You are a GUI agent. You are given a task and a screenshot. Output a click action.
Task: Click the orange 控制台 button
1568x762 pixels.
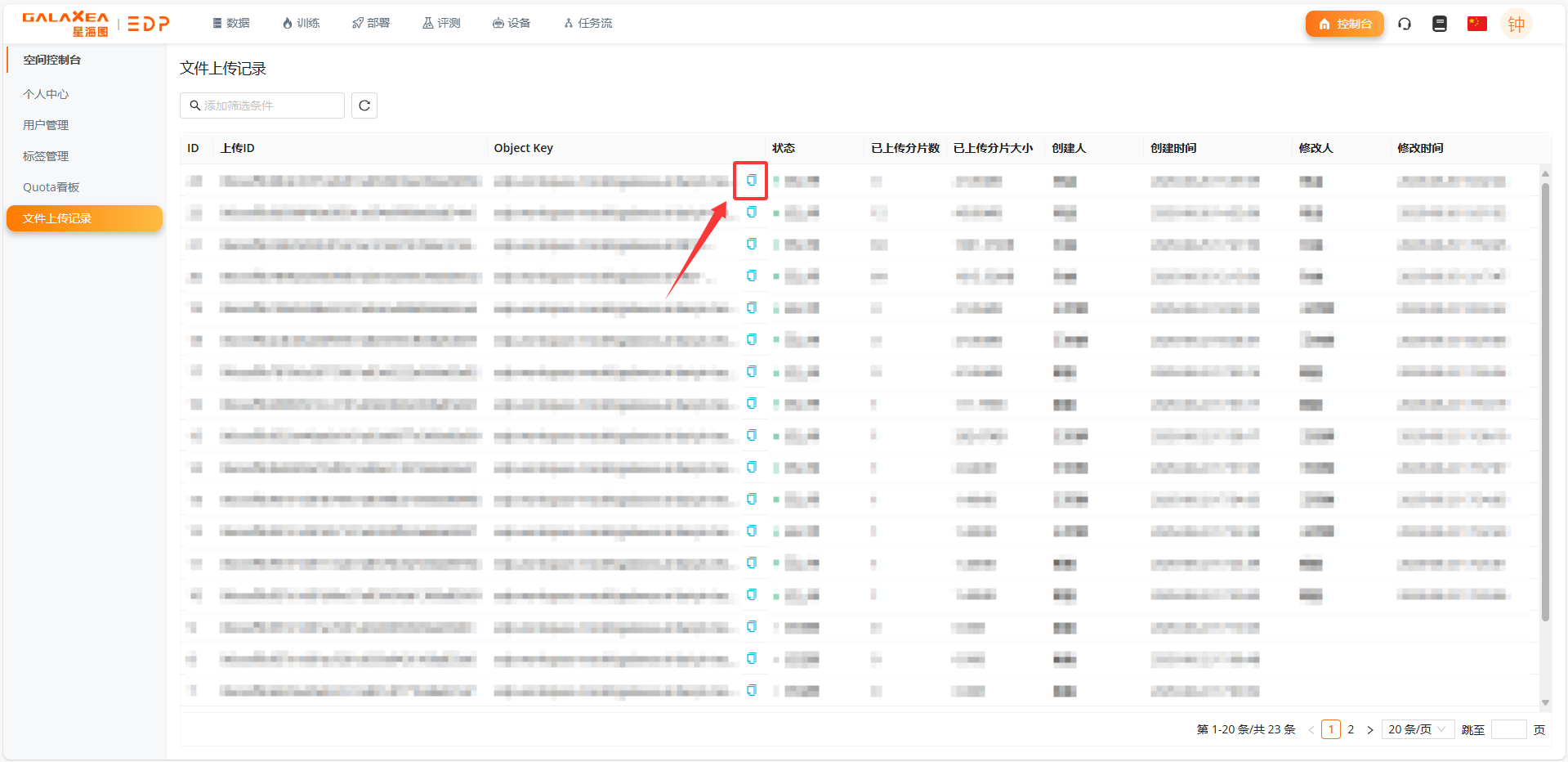coord(1344,24)
